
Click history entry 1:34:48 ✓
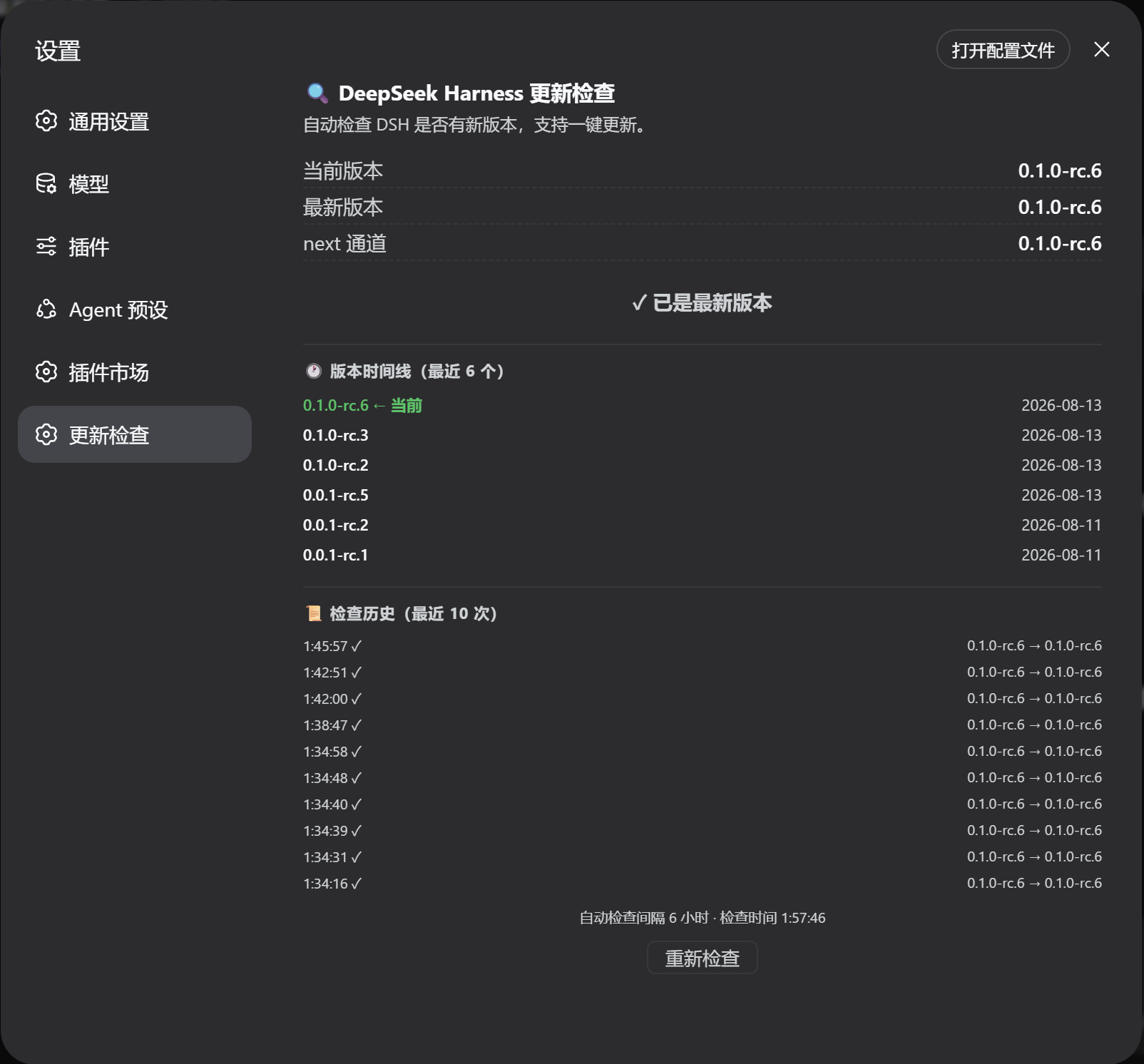click(x=333, y=778)
